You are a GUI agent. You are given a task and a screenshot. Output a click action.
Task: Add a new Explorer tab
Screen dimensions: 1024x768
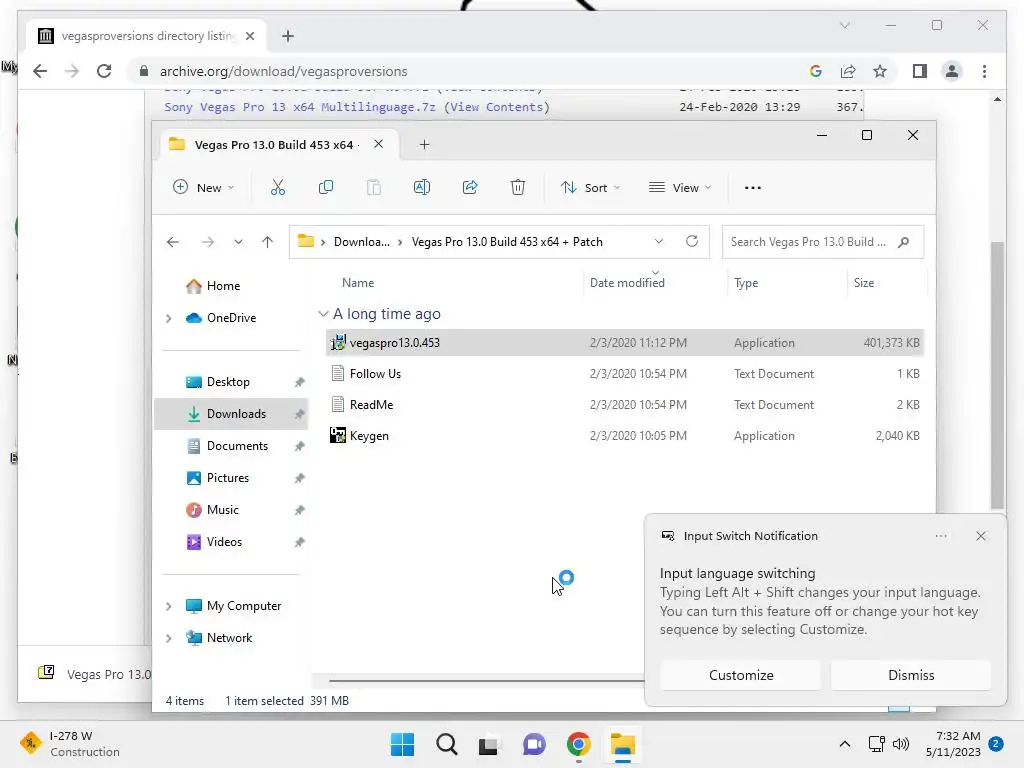point(424,144)
